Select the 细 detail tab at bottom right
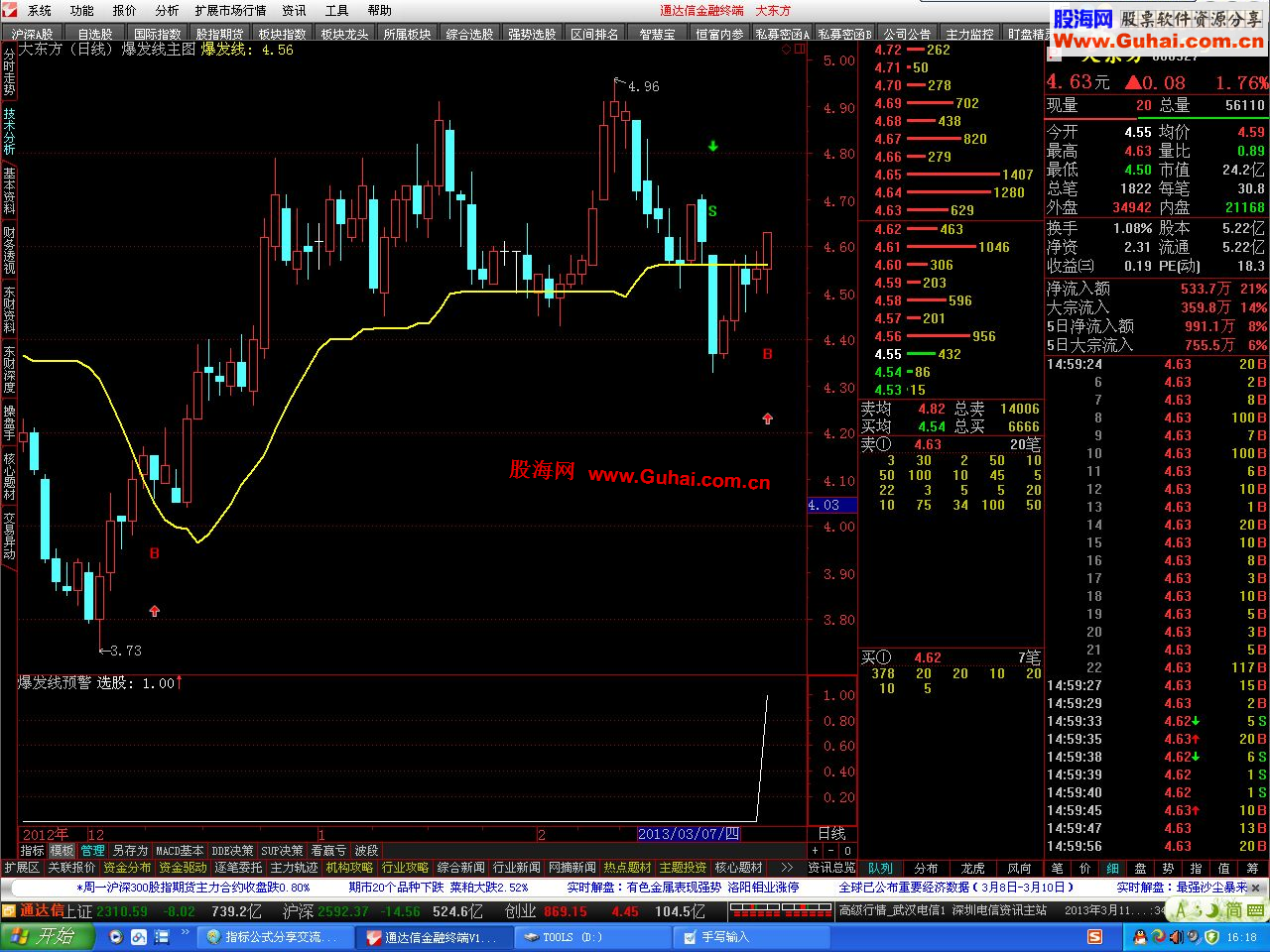Viewport: 1270px width, 952px height. pyautogui.click(x=1113, y=868)
